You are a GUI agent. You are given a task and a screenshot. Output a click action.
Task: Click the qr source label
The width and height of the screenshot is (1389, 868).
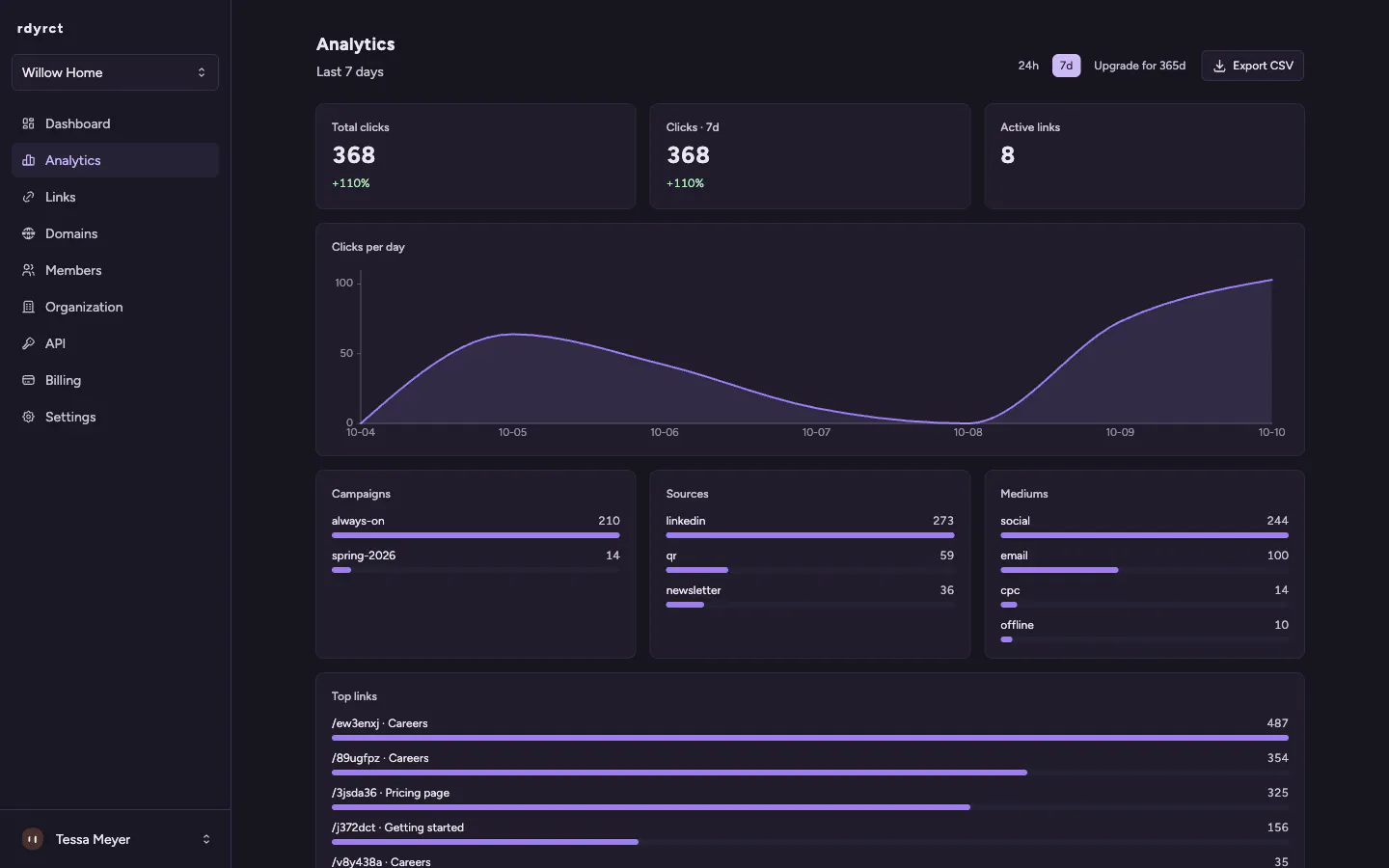pyautogui.click(x=671, y=556)
